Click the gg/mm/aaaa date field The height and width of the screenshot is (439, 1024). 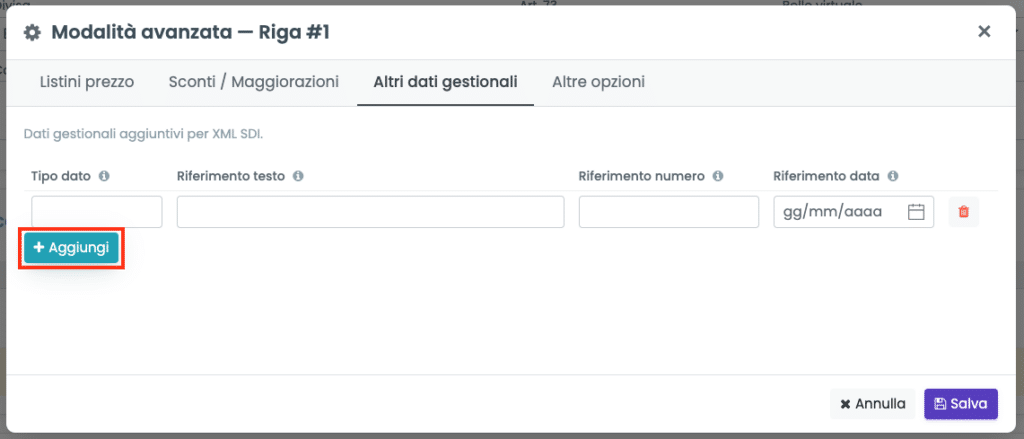pos(854,212)
